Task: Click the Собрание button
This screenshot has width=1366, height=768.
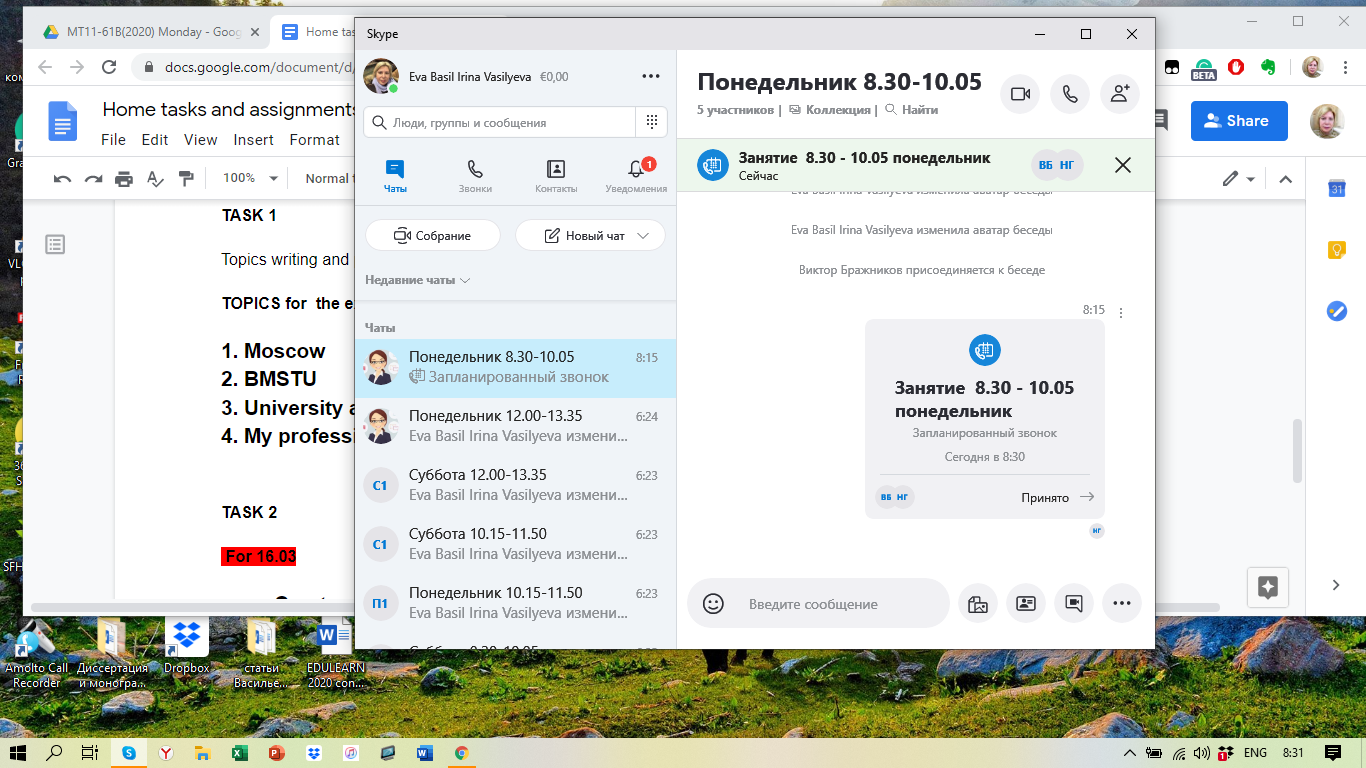Action: tap(433, 236)
